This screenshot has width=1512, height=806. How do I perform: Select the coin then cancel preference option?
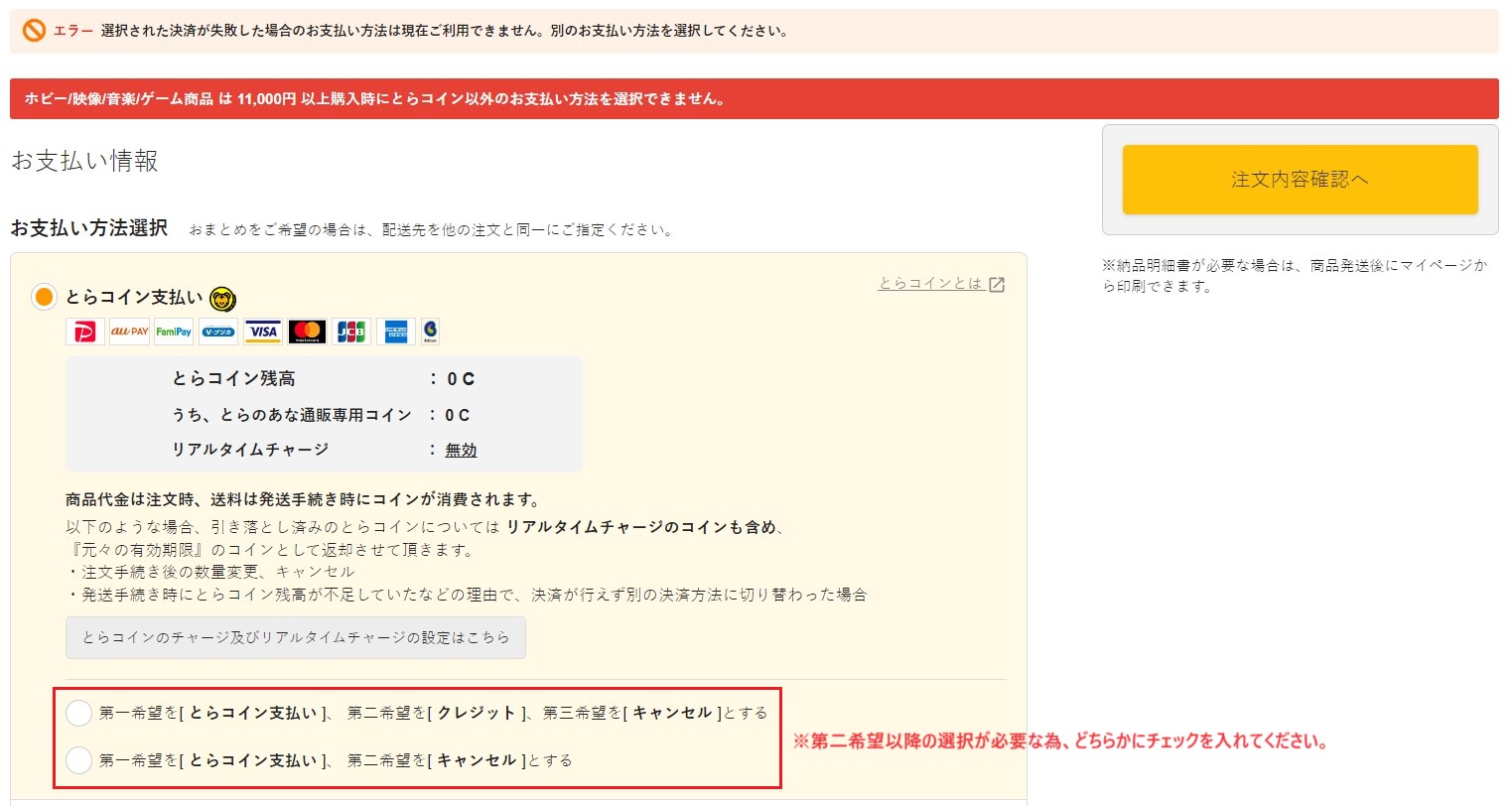(78, 760)
